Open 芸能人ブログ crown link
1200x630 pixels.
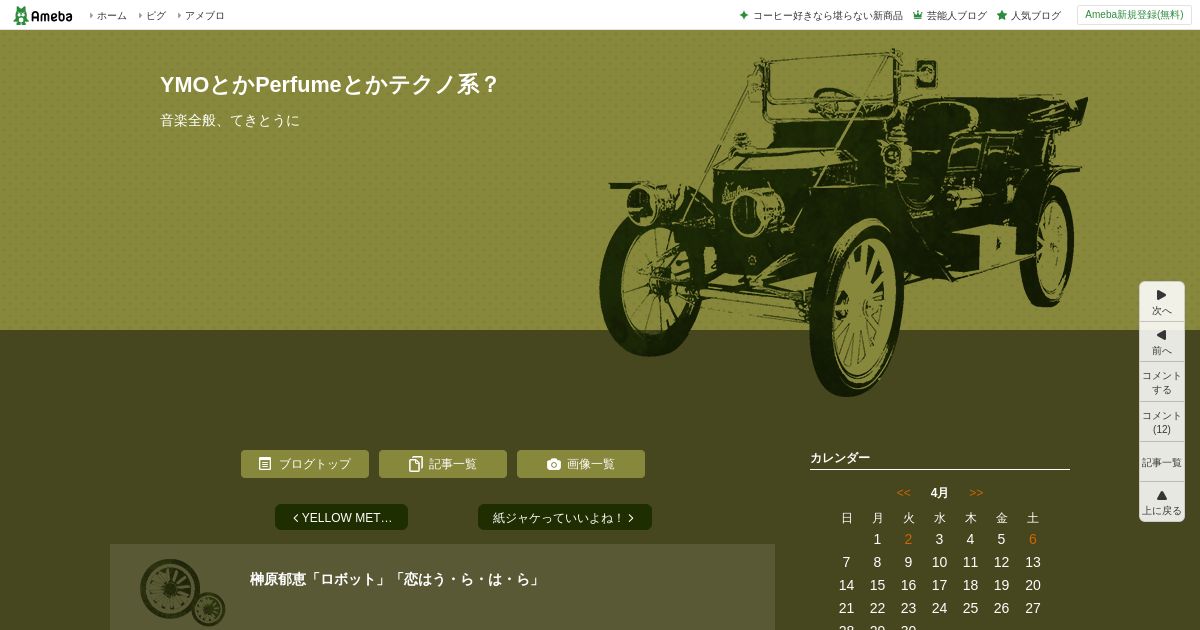(x=949, y=16)
